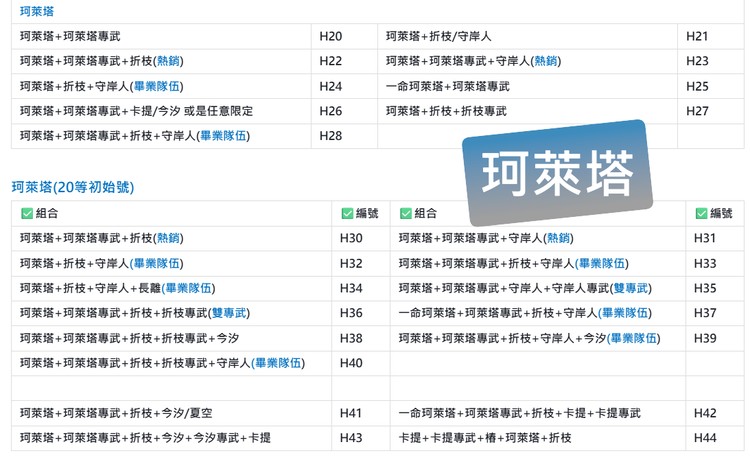
Task: Select the H44 code cell
Action: click(x=704, y=438)
